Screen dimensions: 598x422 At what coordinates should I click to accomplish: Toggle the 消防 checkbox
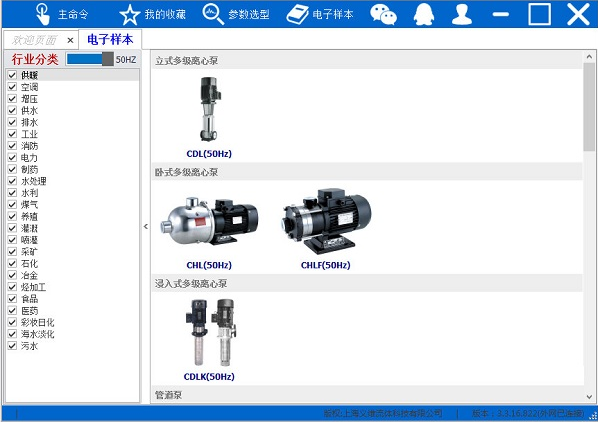click(12, 146)
